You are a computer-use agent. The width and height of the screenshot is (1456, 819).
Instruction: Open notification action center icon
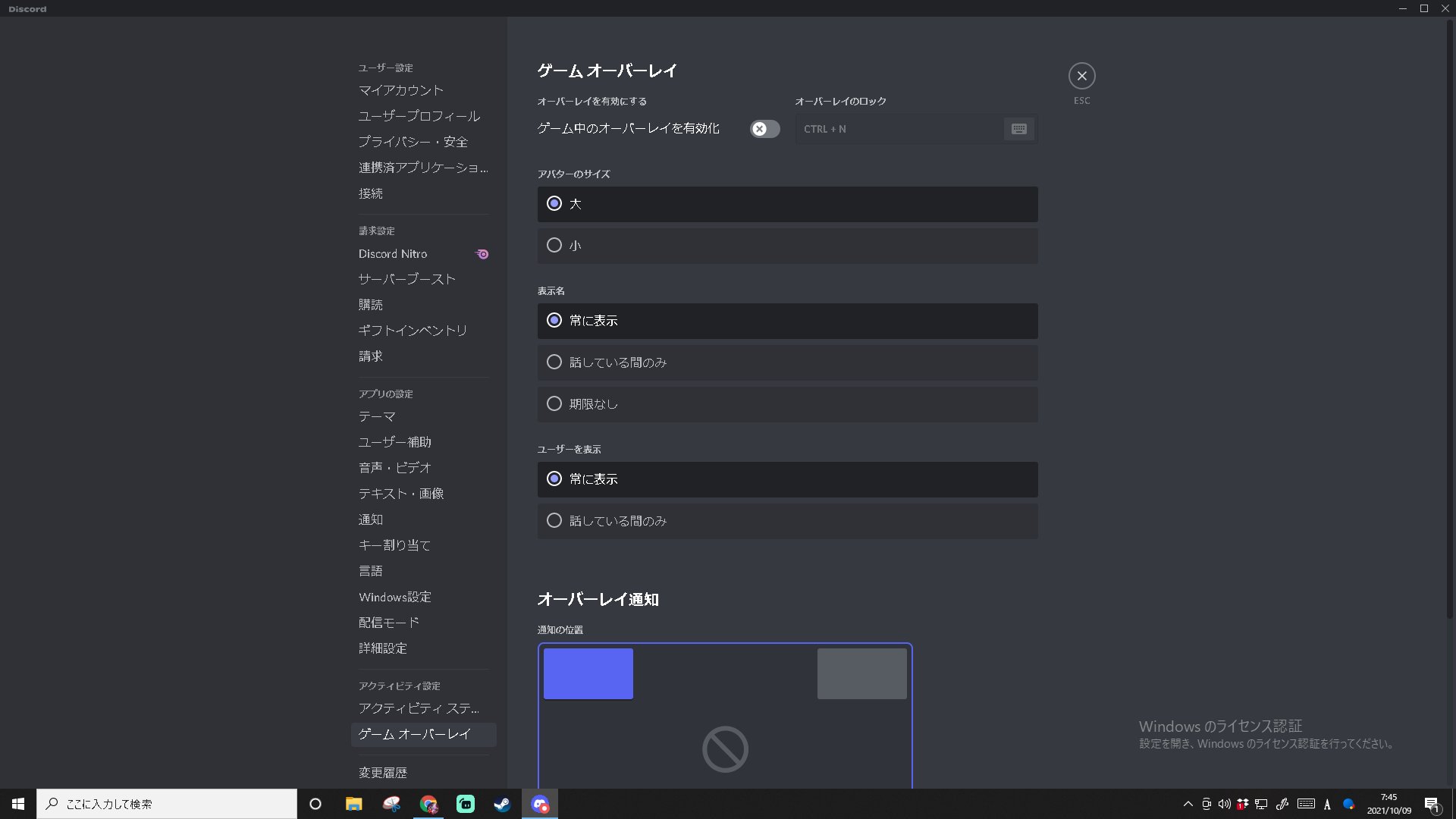tap(1432, 805)
